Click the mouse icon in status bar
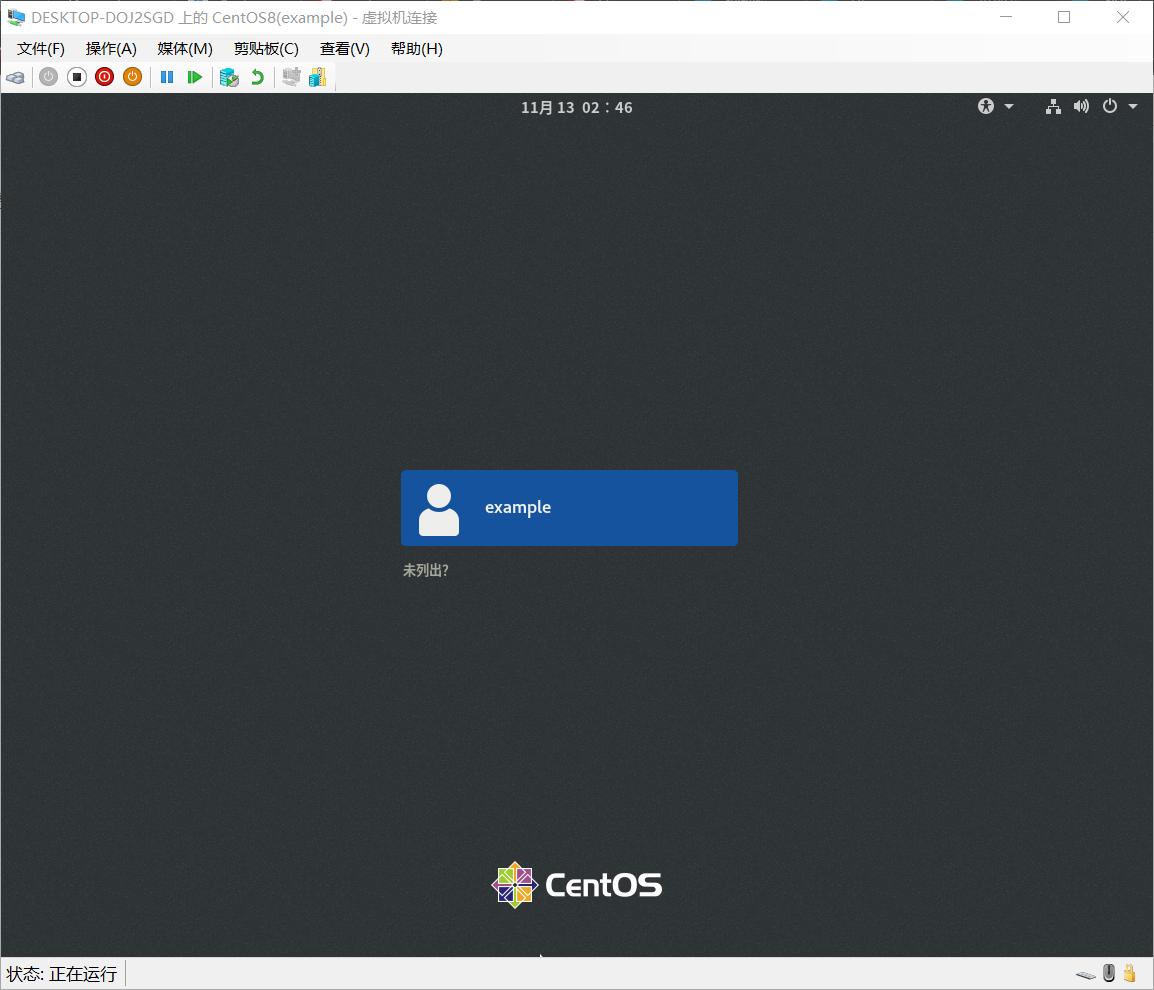 click(x=1109, y=973)
